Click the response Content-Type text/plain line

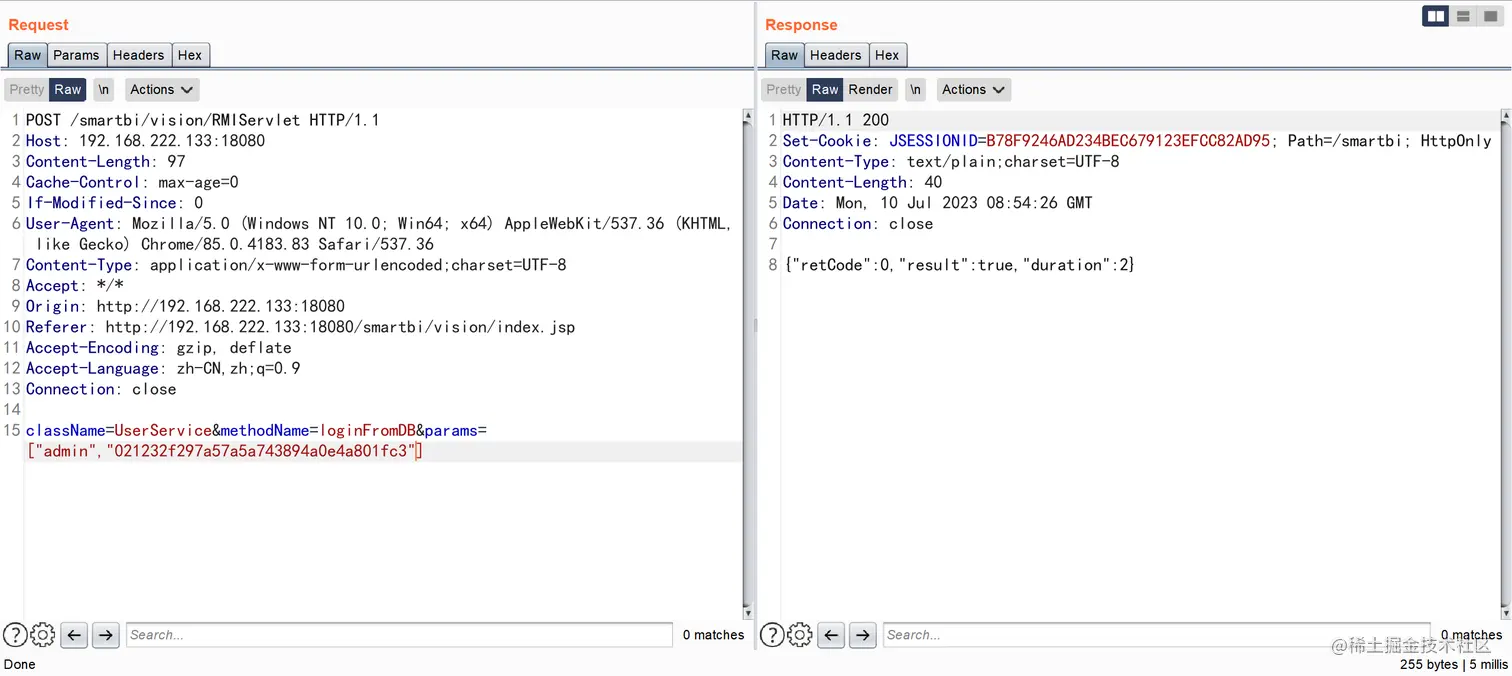pos(951,161)
